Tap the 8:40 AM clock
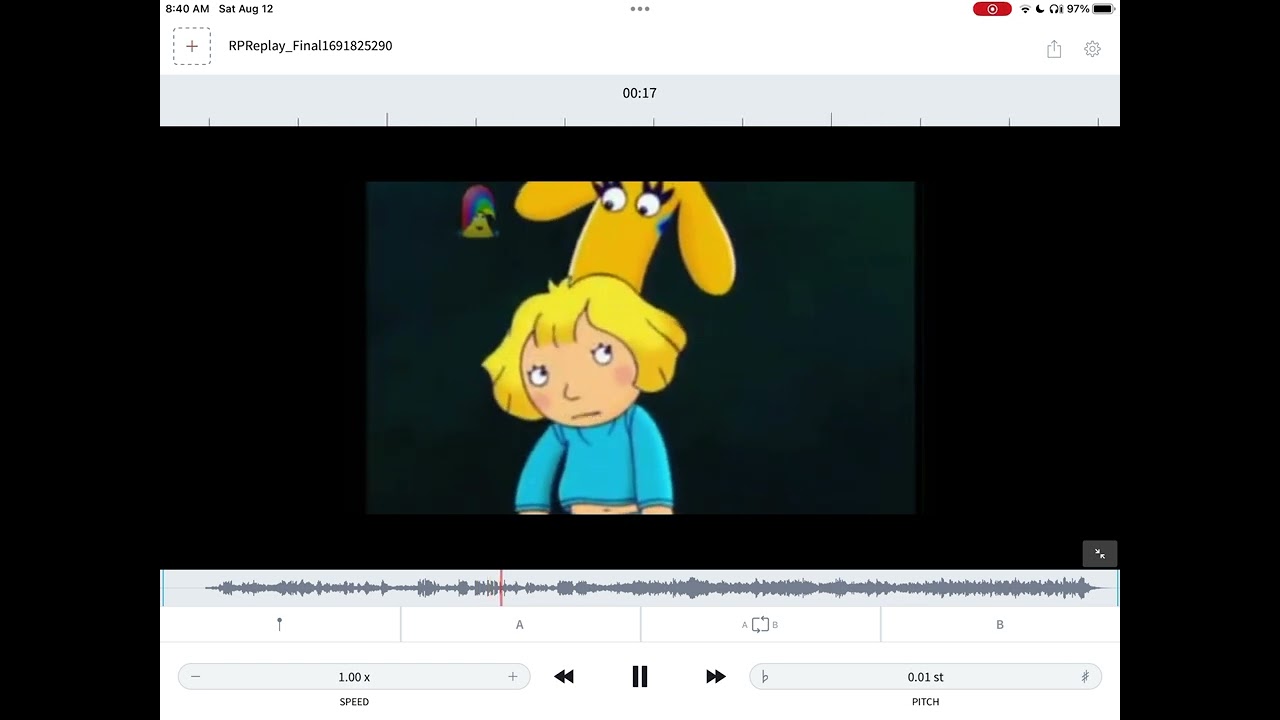This screenshot has width=1280, height=720. (187, 9)
